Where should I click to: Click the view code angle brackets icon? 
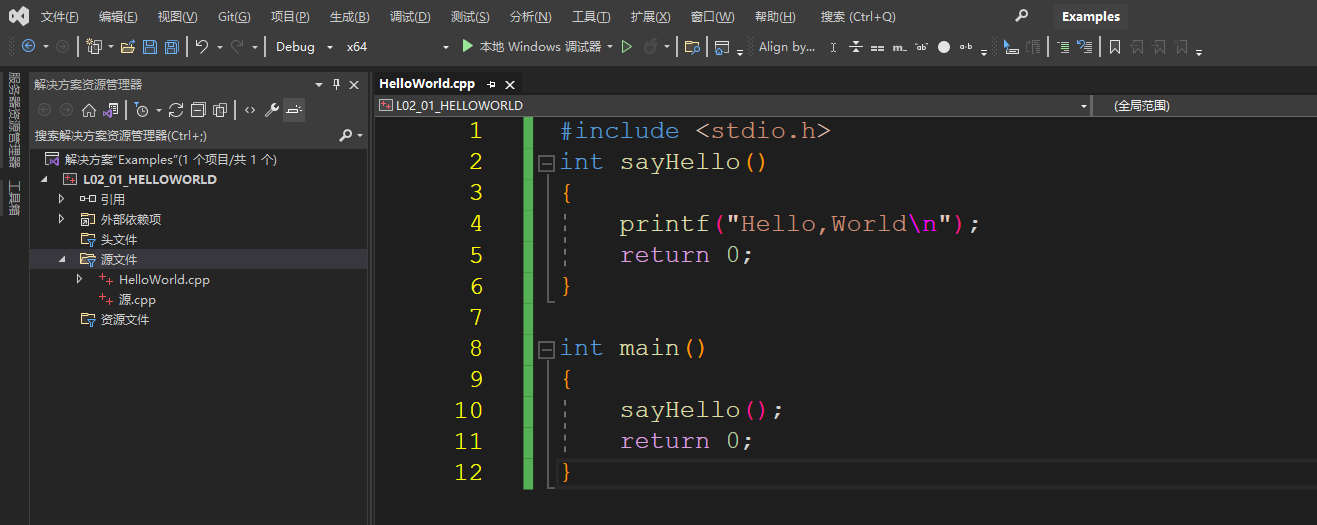(250, 110)
